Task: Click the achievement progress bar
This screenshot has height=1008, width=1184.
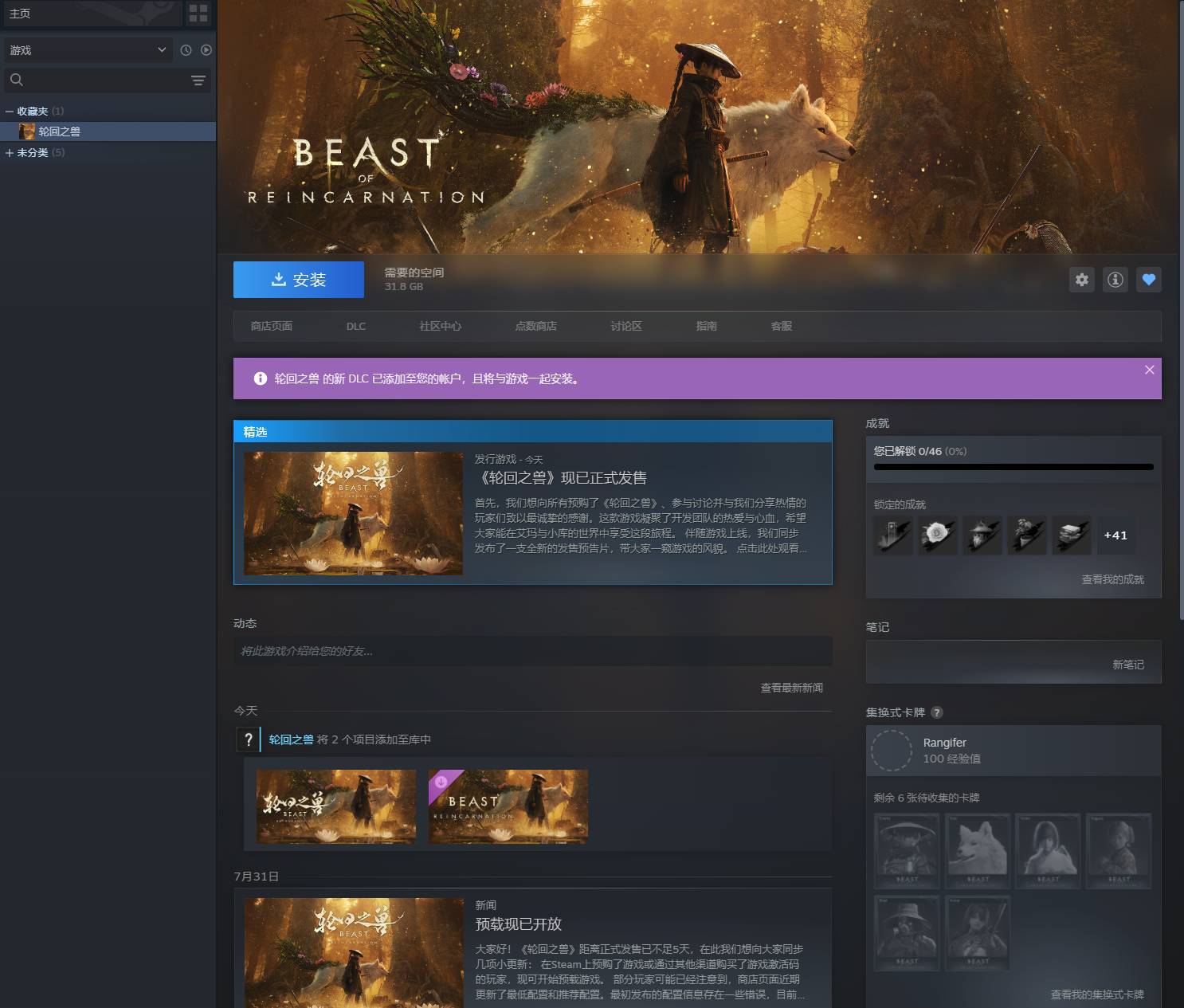Action: click(1013, 467)
